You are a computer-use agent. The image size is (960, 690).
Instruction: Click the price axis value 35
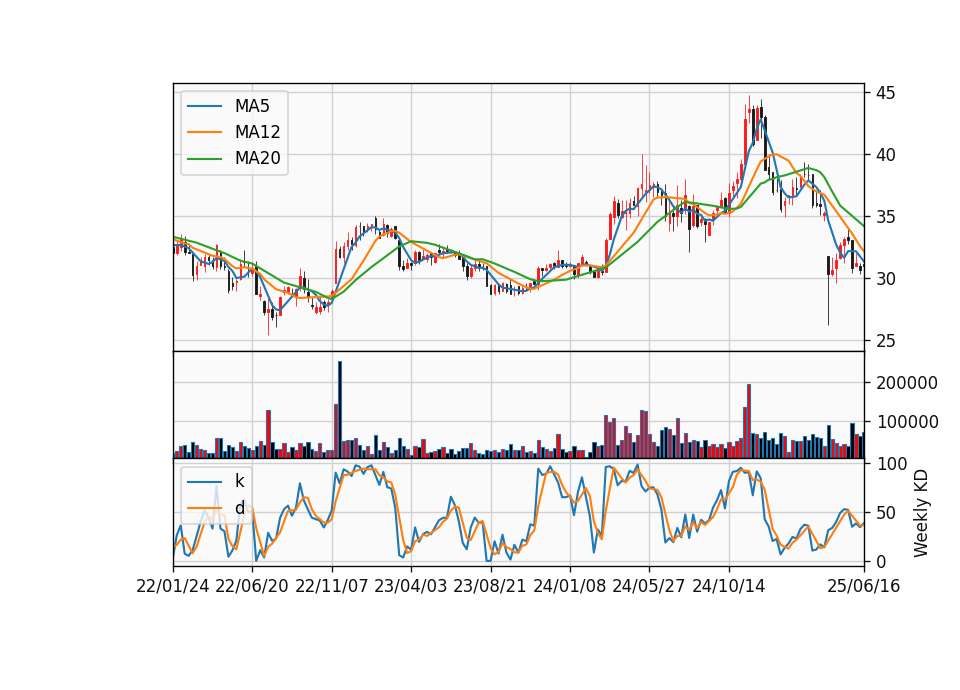[x=885, y=217]
